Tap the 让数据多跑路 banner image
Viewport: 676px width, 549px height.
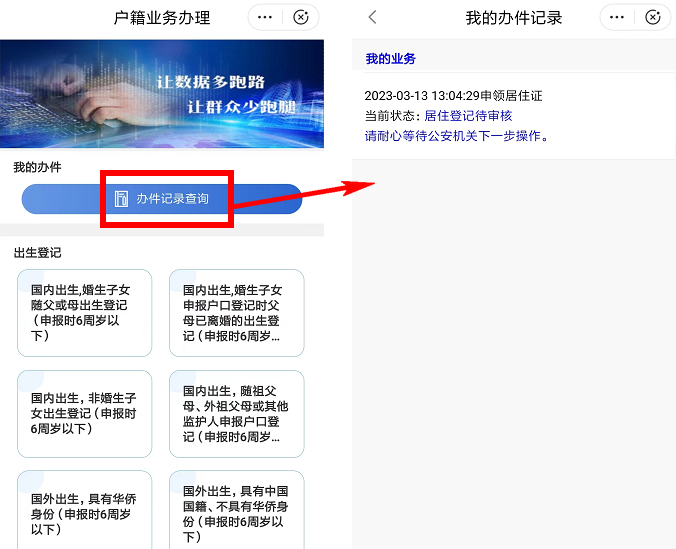(162, 94)
